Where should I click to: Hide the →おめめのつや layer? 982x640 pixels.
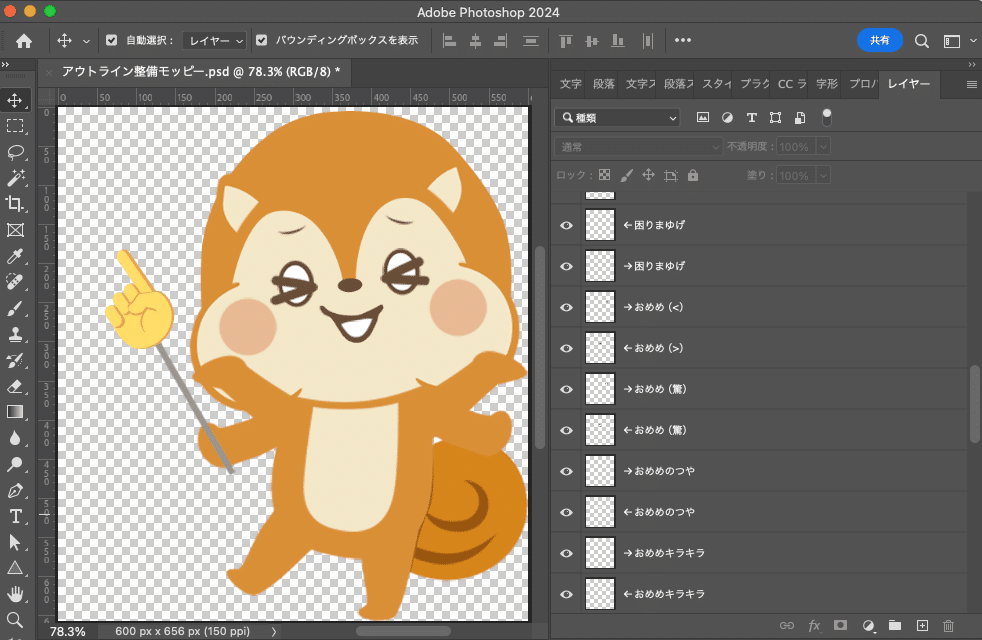pos(566,472)
